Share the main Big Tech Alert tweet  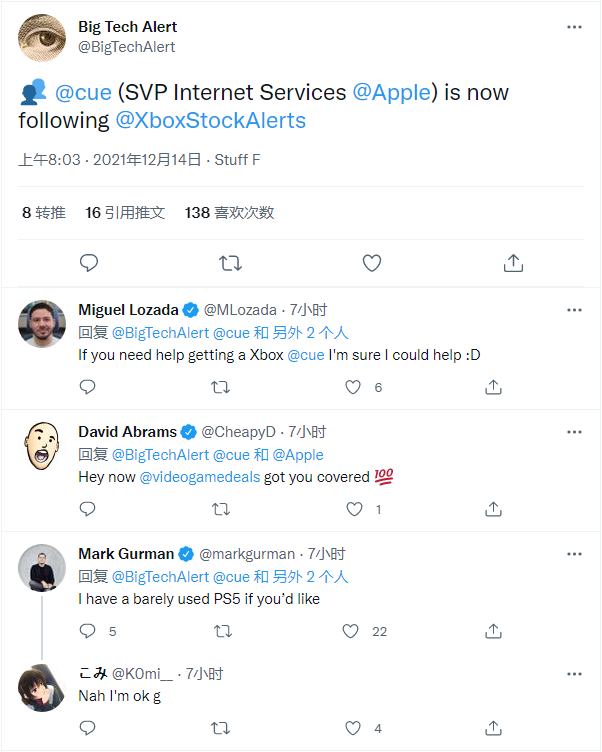pos(513,263)
